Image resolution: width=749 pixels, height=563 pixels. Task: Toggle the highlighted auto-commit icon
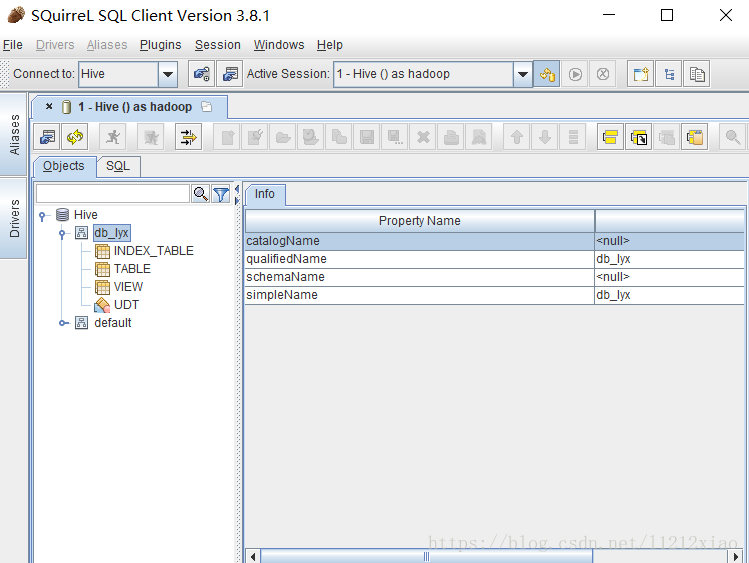pos(546,74)
